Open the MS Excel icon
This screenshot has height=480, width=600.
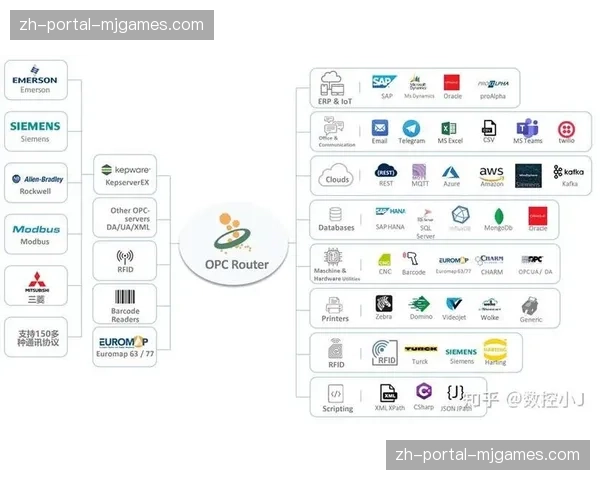coord(449,129)
